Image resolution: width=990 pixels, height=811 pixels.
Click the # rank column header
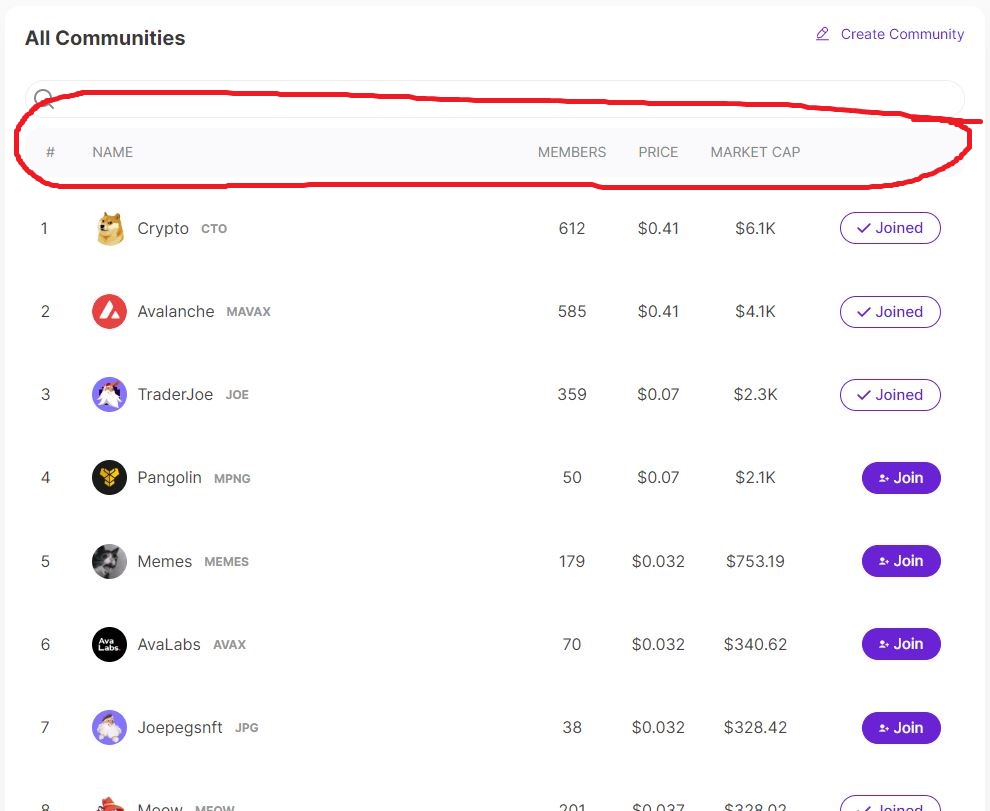tap(50, 152)
